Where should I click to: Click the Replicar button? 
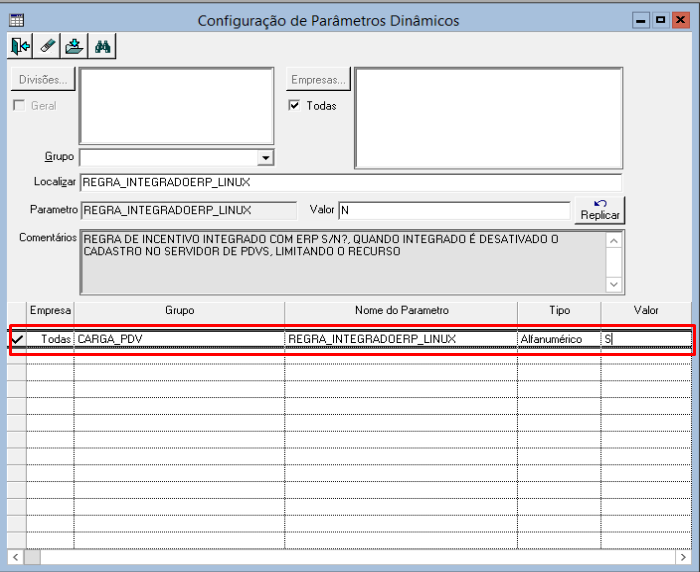coord(600,210)
